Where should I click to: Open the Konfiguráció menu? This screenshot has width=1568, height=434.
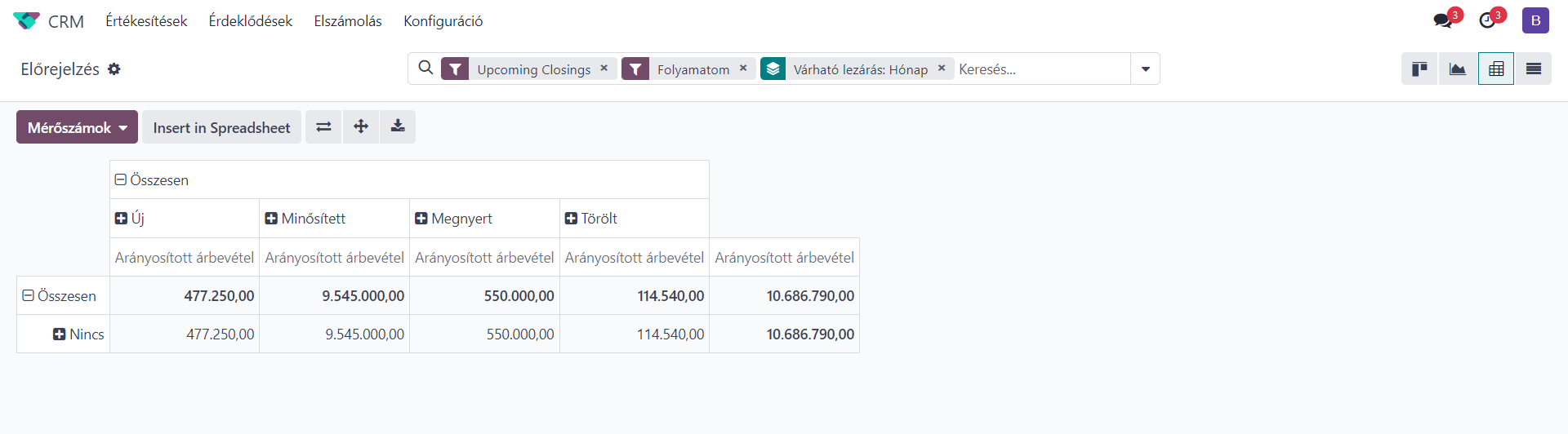[443, 21]
